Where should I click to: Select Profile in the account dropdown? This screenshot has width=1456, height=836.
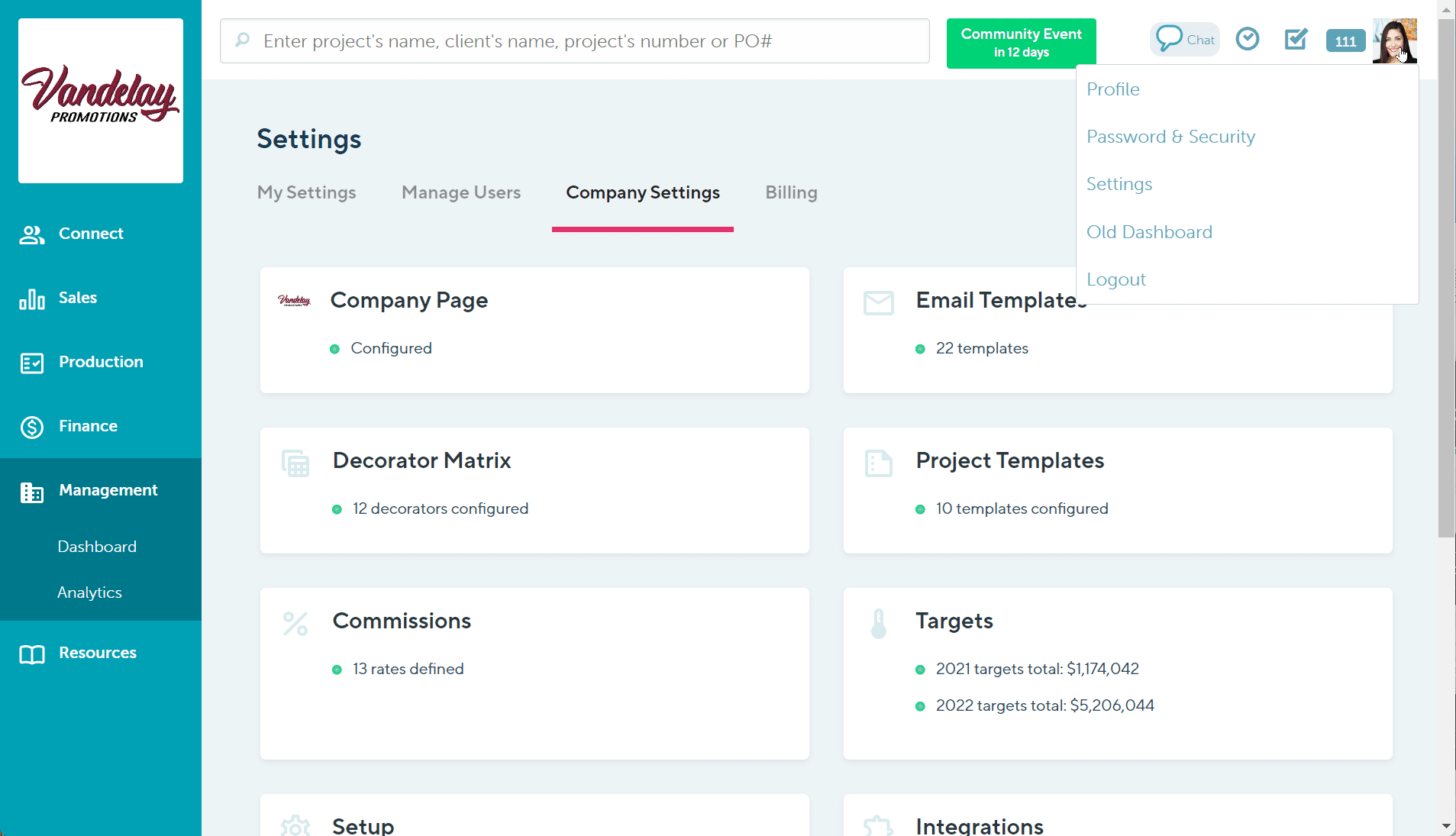click(1112, 89)
